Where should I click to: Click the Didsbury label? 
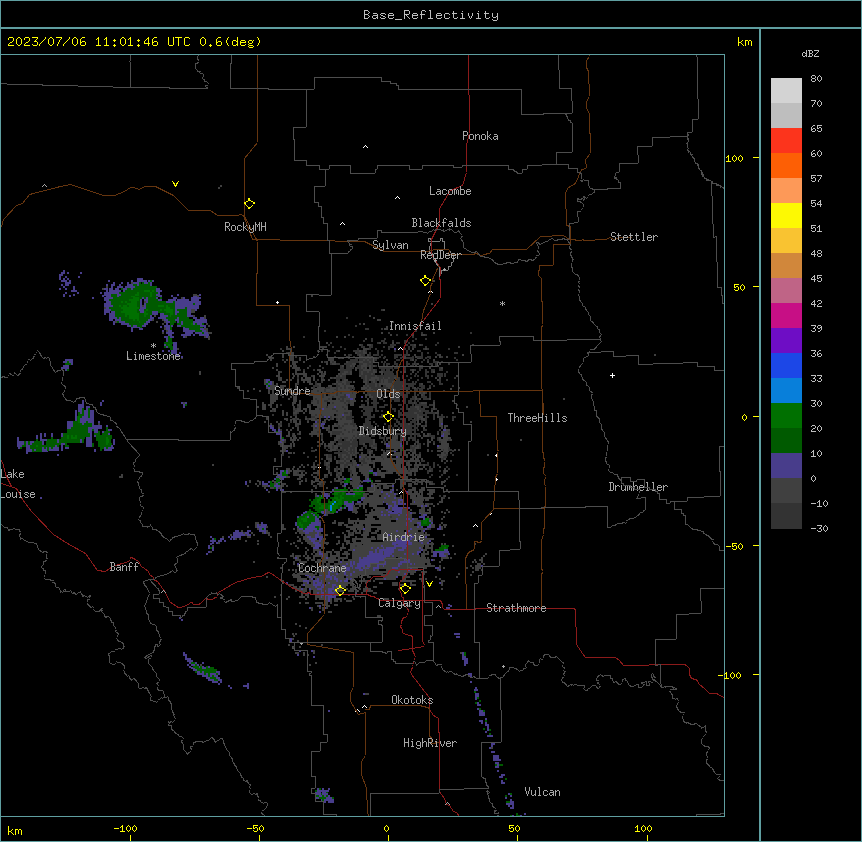[383, 431]
